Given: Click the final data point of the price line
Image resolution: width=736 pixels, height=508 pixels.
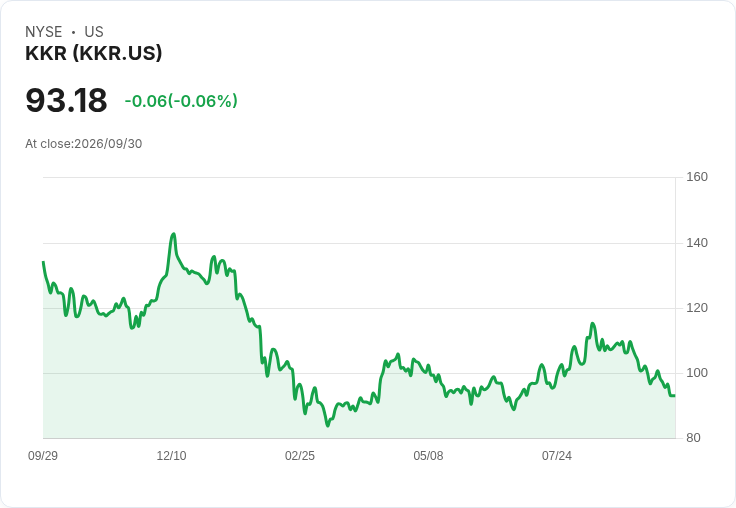Looking at the screenshot, I should (675, 396).
